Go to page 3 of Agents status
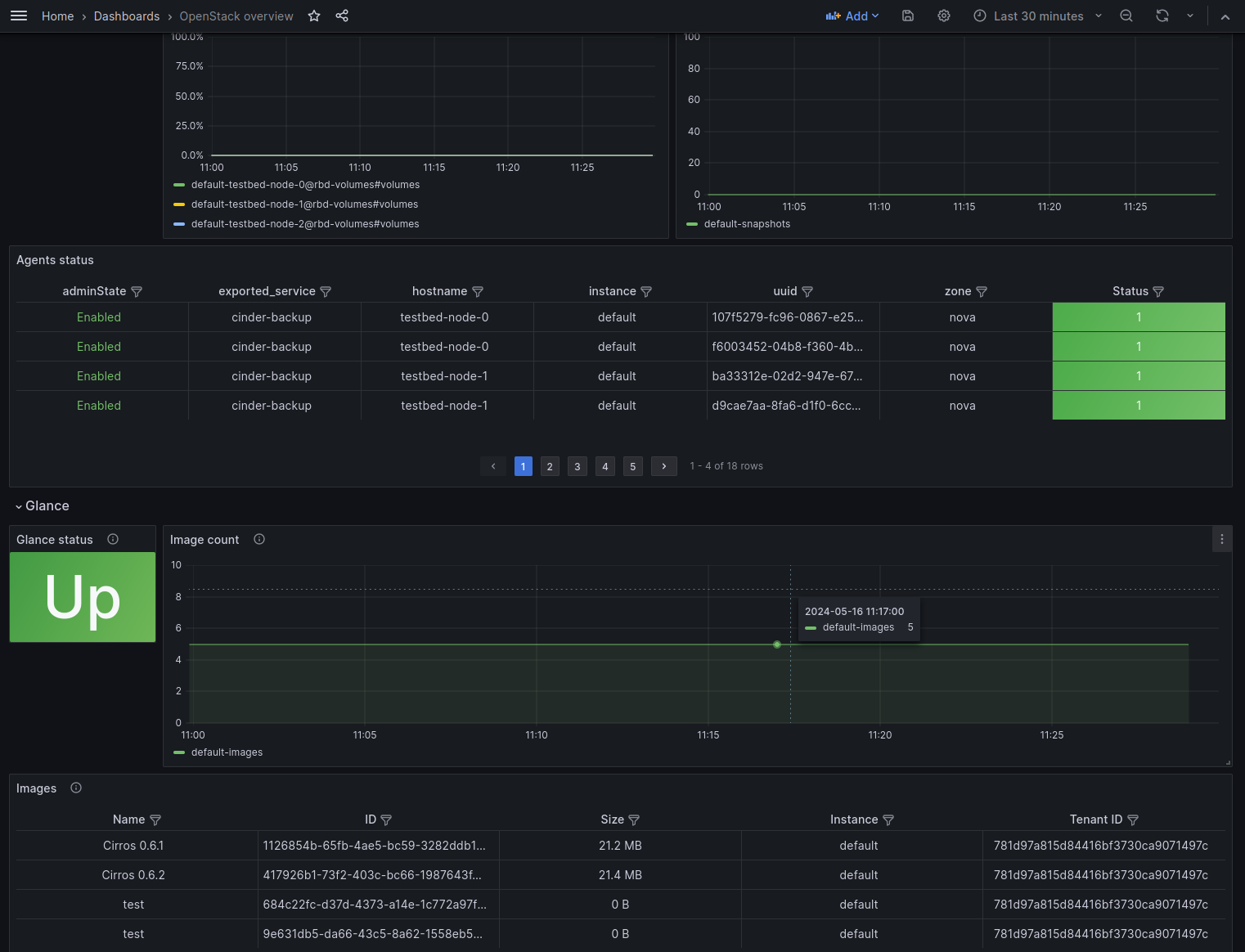Screen dimensions: 1245x952 click(578, 466)
